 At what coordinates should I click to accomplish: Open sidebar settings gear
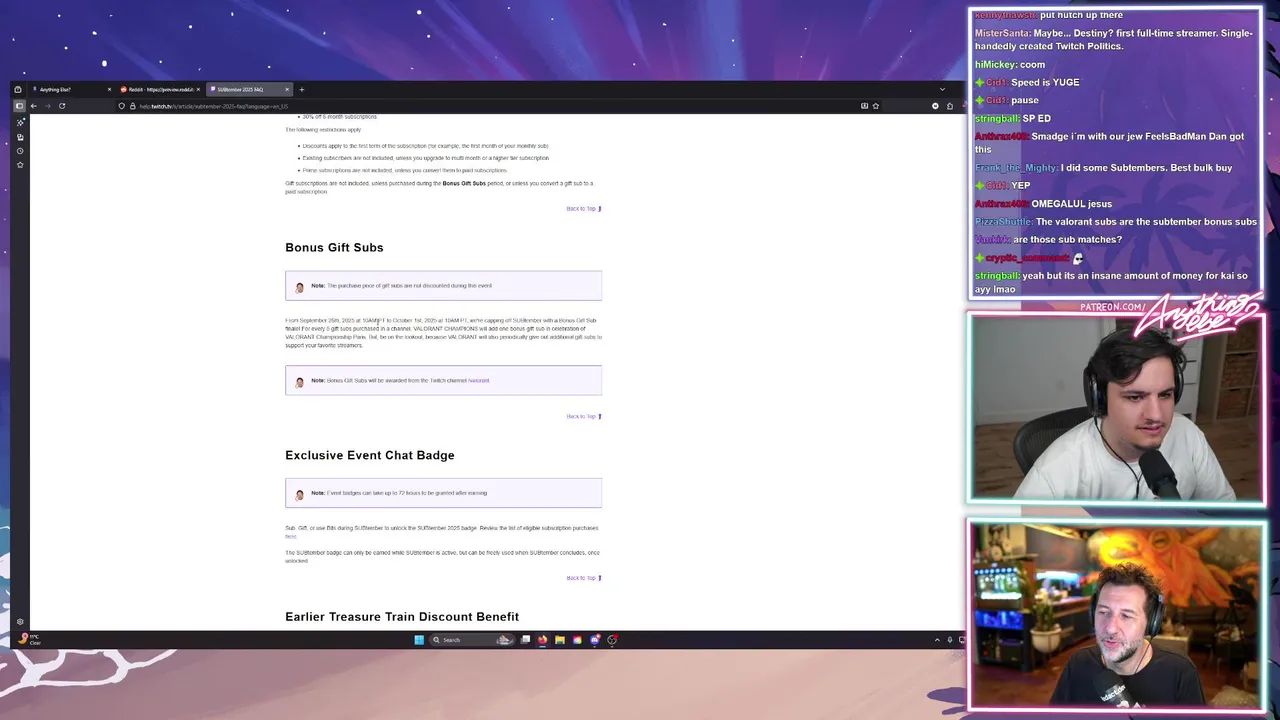pos(20,622)
